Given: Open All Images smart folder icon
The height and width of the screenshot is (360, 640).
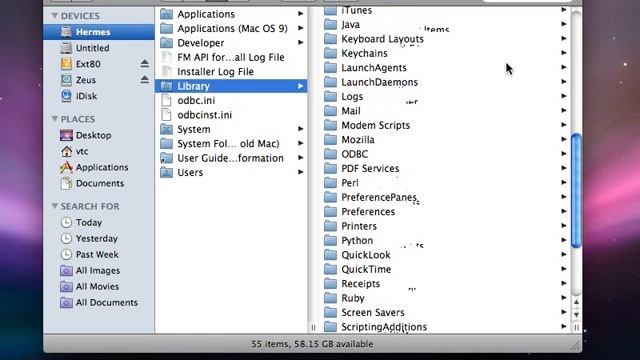Looking at the screenshot, I should tap(66, 270).
